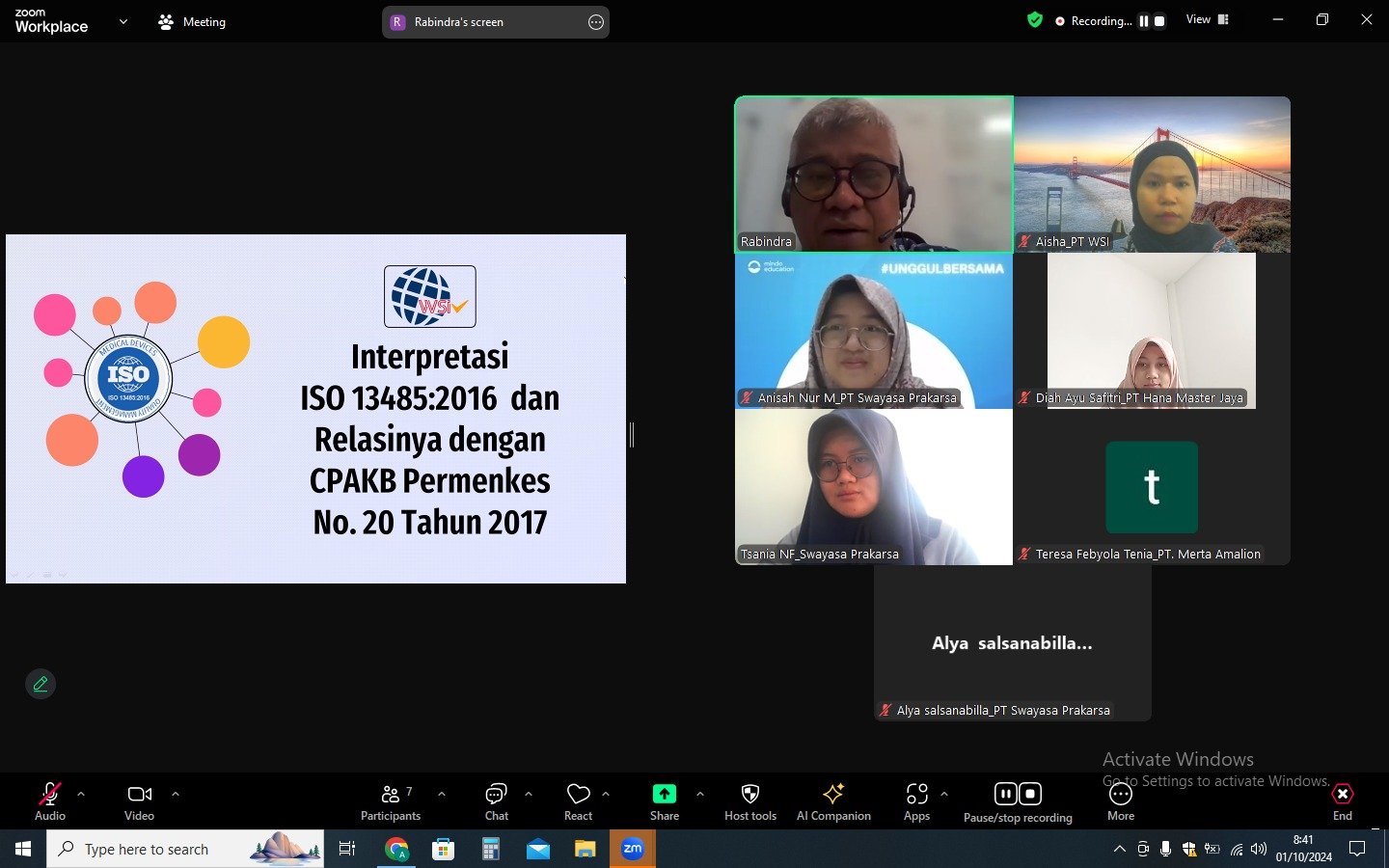Open the notification center icon
The width and height of the screenshot is (1389, 868).
[x=1357, y=849]
